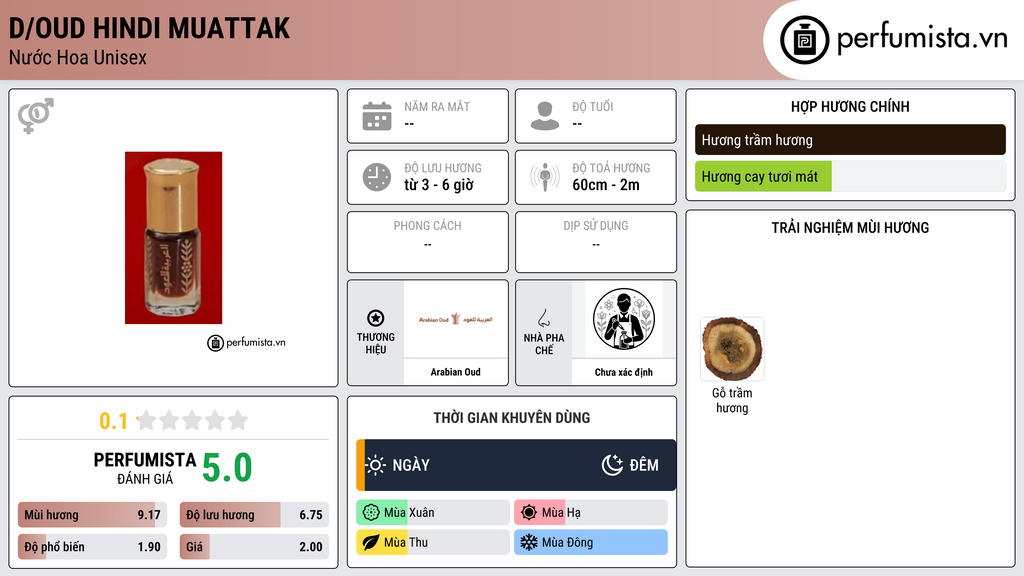Click the 0.1 user rating number

coord(114,421)
